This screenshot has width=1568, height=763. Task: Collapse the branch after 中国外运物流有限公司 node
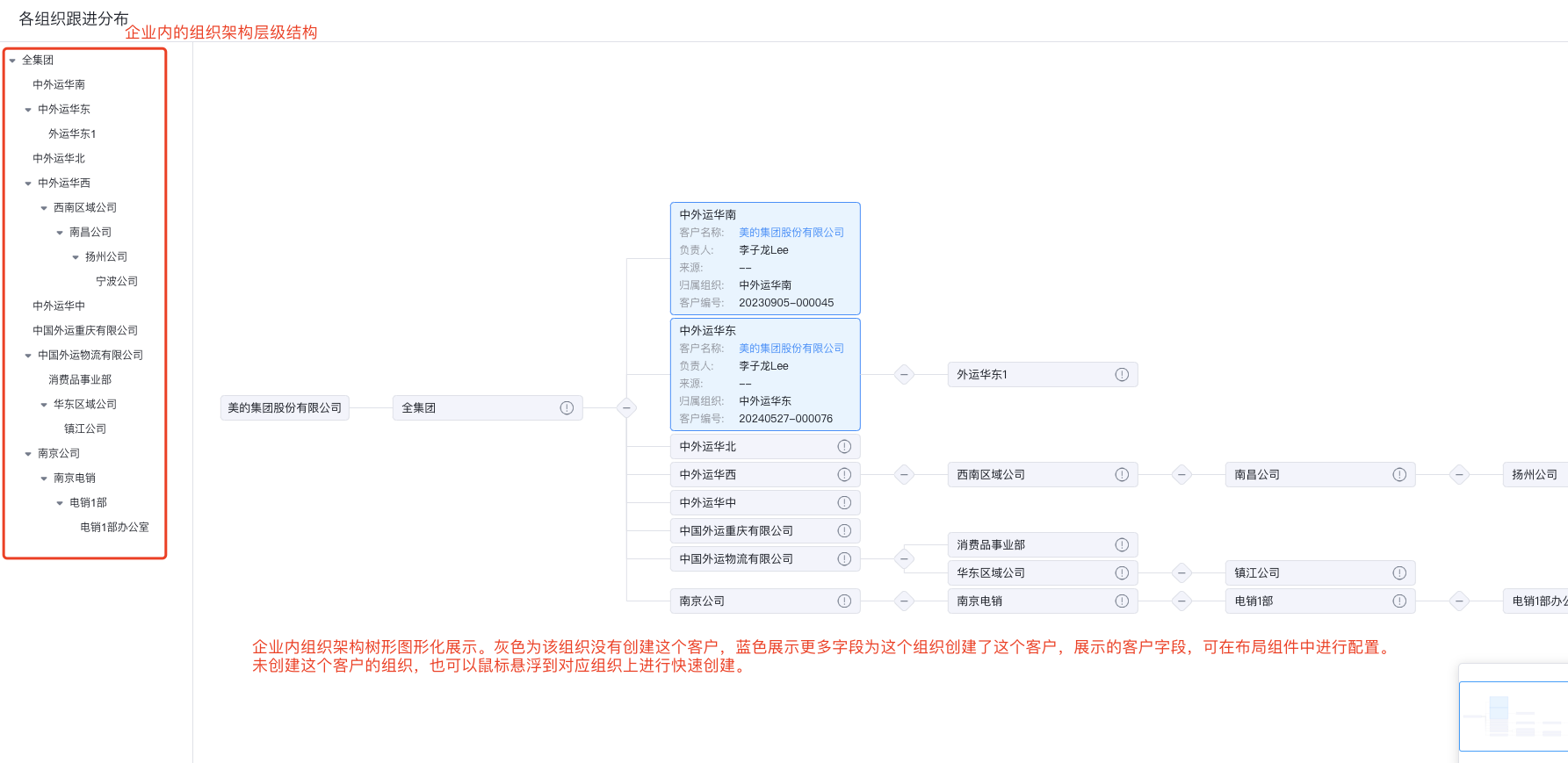click(x=904, y=558)
